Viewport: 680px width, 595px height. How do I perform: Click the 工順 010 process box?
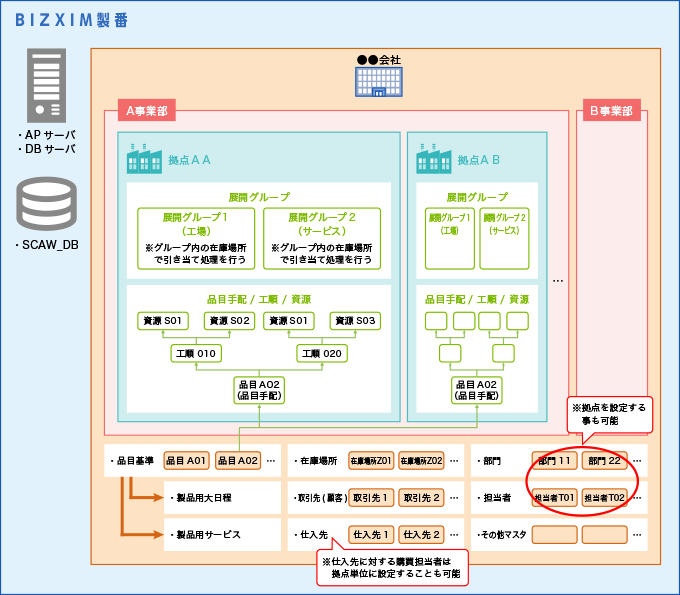196,353
